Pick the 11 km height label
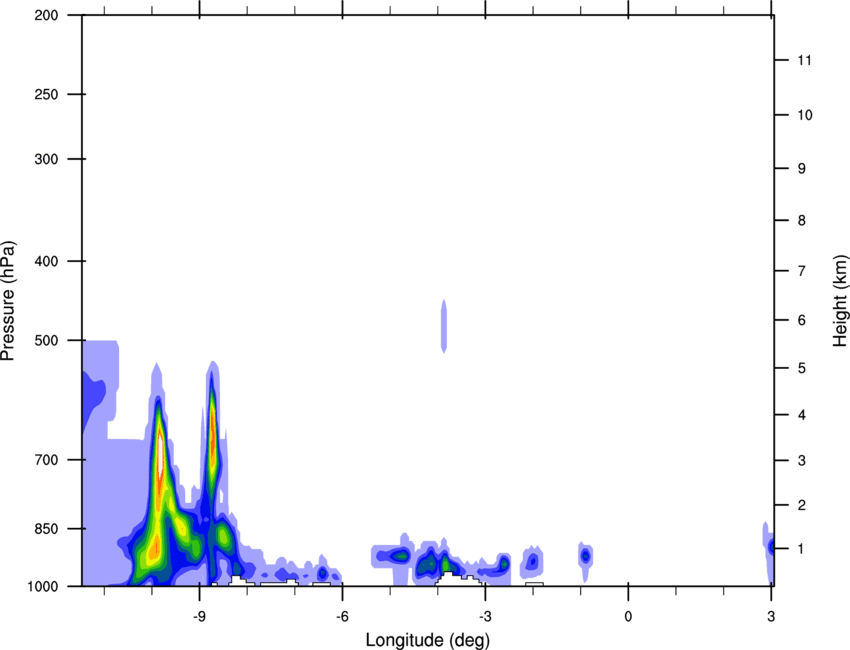This screenshot has height=650, width=850. point(804,60)
